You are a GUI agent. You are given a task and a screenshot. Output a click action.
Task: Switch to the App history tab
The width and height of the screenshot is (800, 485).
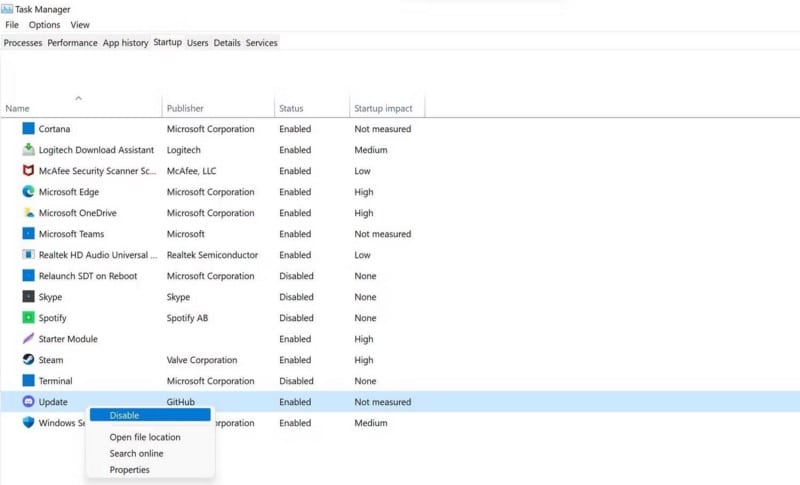[x=126, y=43]
